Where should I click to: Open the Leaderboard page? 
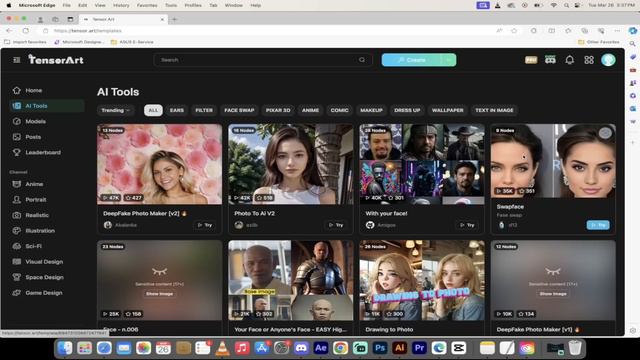[x=43, y=152]
